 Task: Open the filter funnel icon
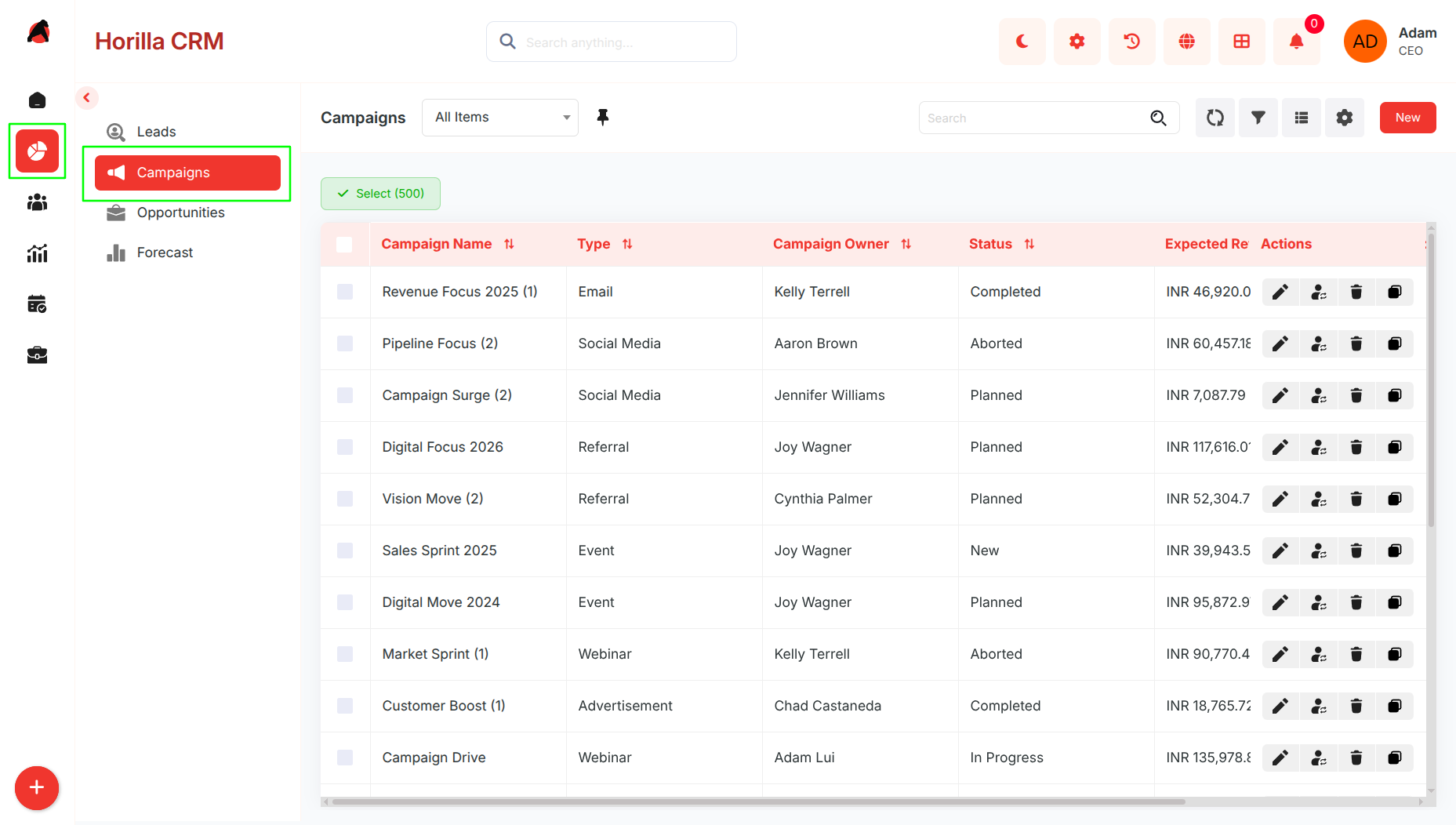(1258, 118)
